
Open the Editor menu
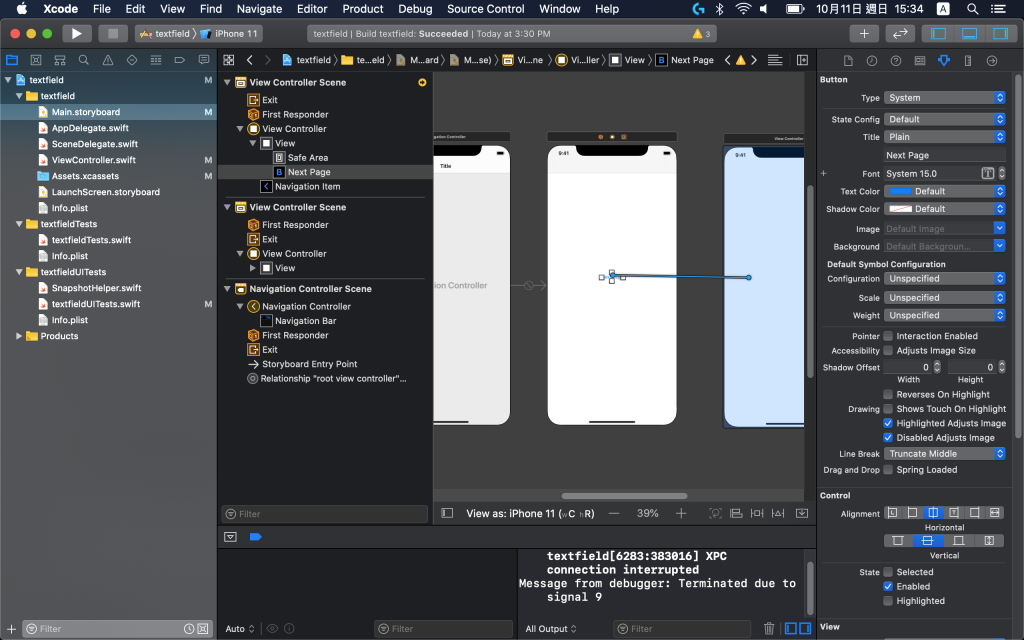tap(312, 9)
